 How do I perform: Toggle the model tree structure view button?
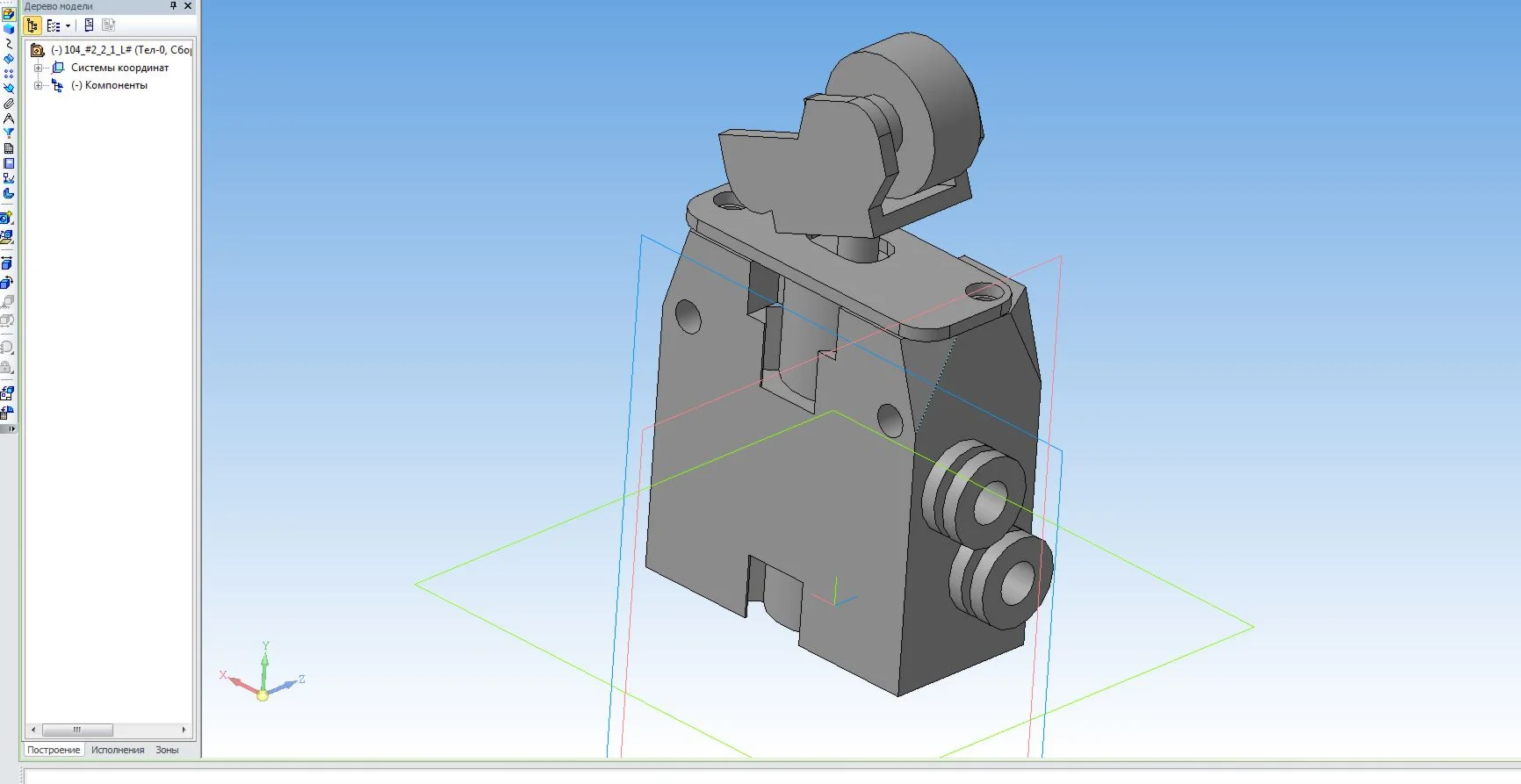[32, 25]
